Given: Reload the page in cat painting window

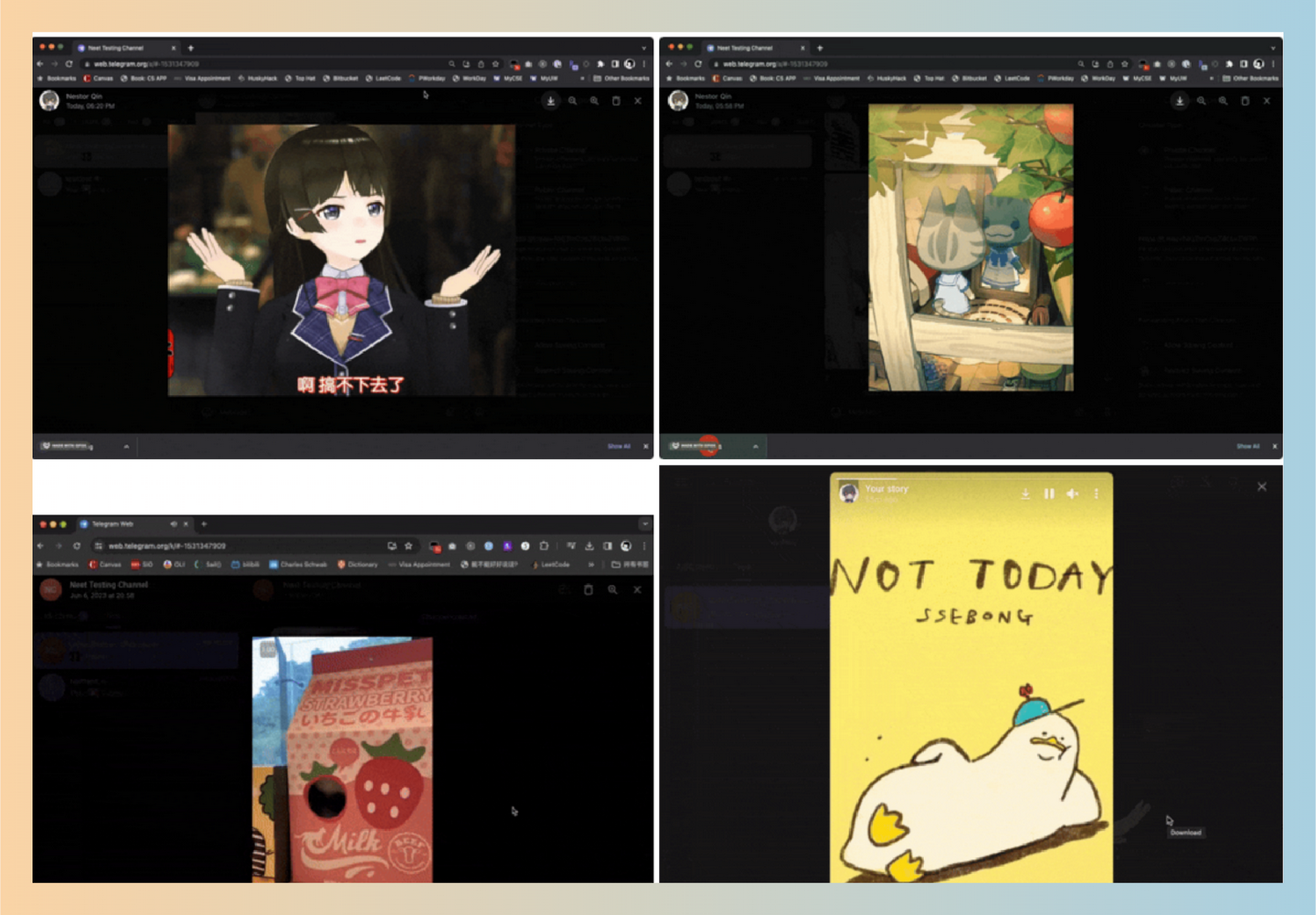Looking at the screenshot, I should [x=698, y=64].
